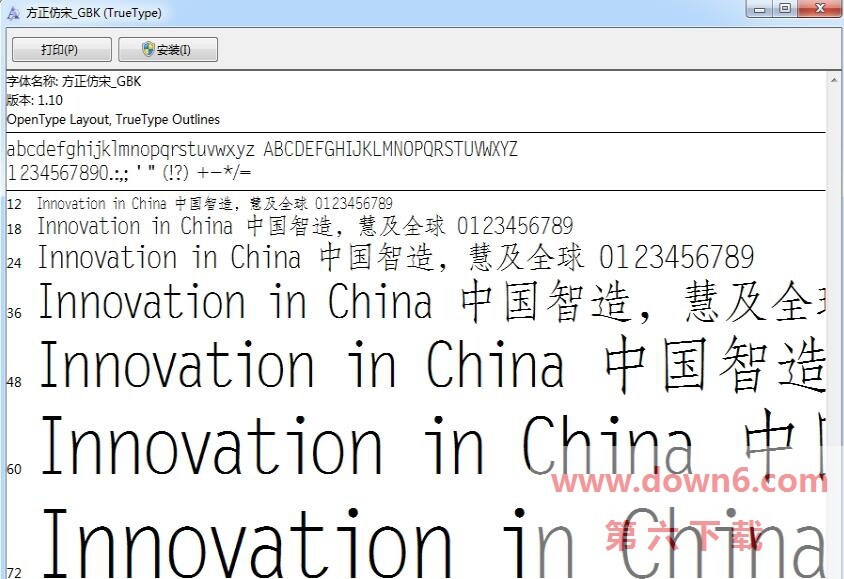Minimize the font viewer window
The height and width of the screenshot is (579, 844).
pos(759,9)
